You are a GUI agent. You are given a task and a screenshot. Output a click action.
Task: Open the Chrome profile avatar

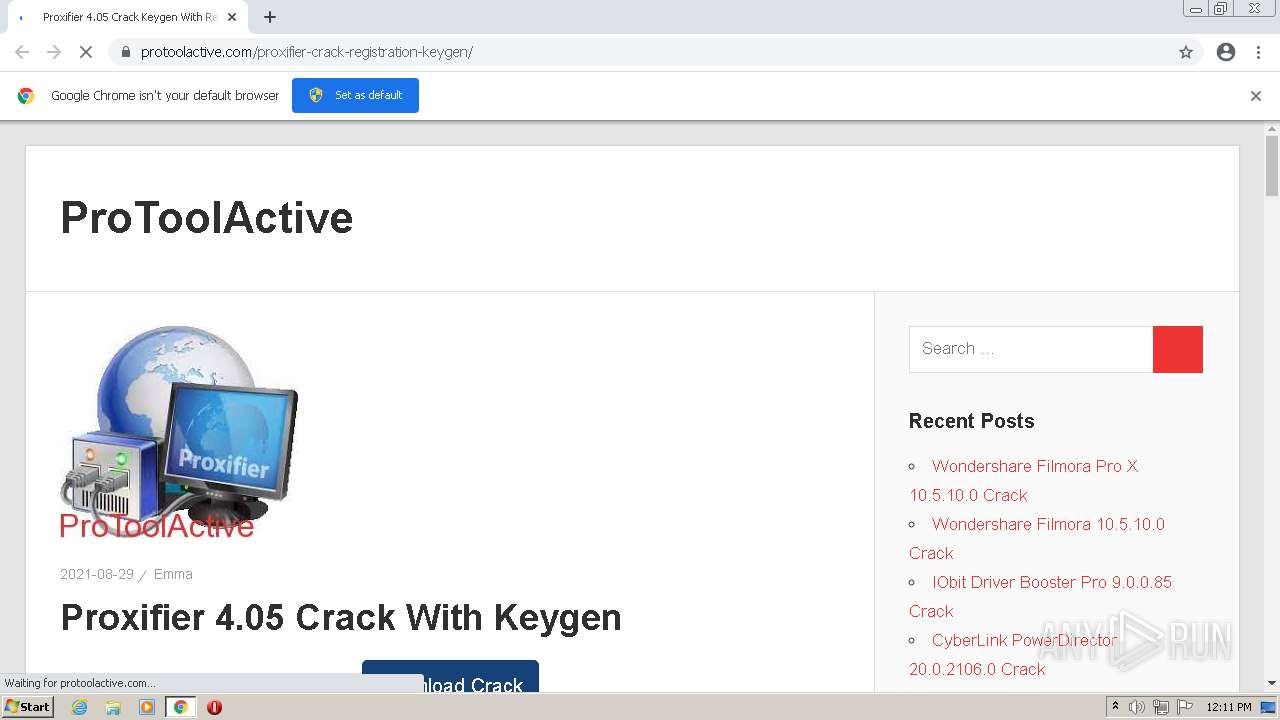coord(1226,52)
